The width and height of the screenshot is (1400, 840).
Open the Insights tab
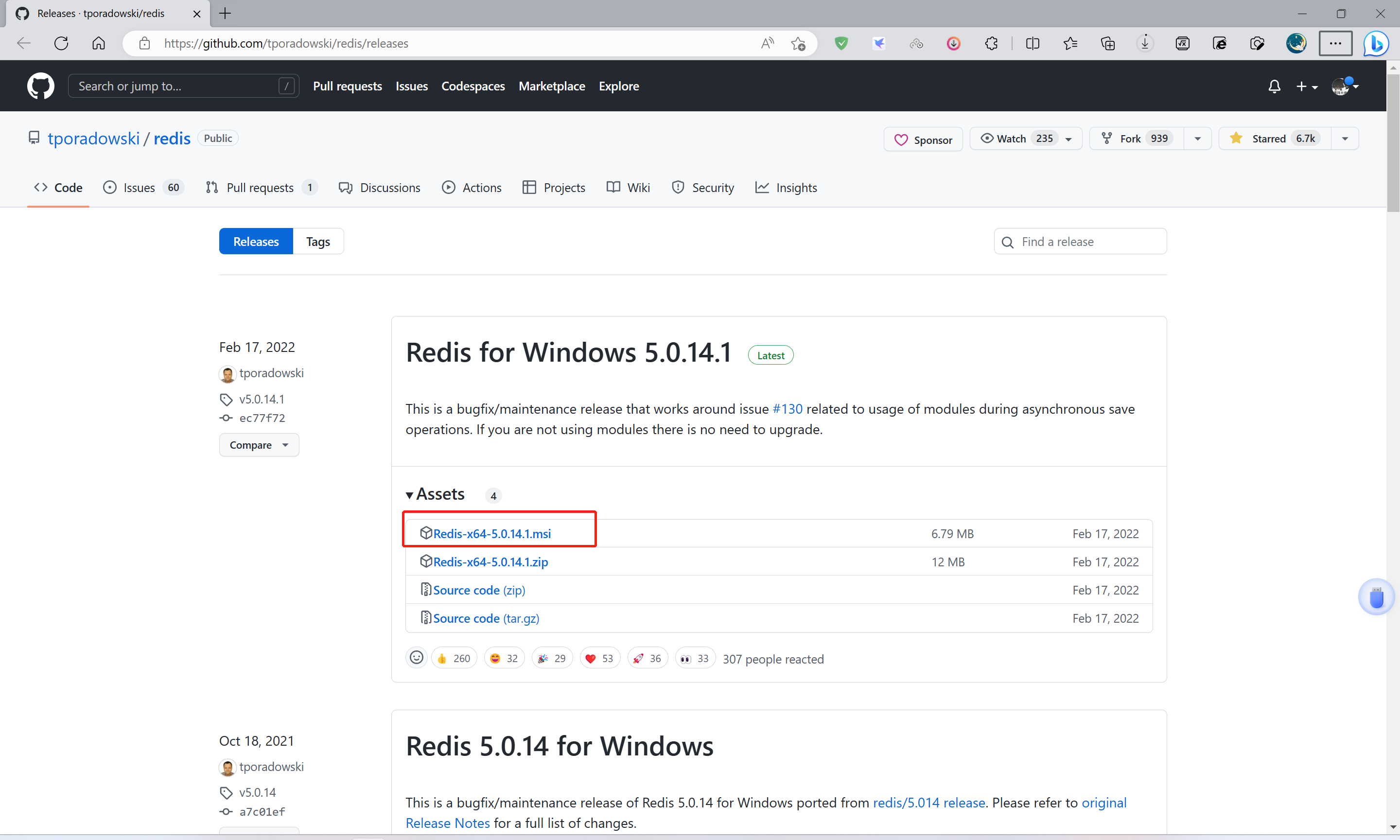(786, 187)
